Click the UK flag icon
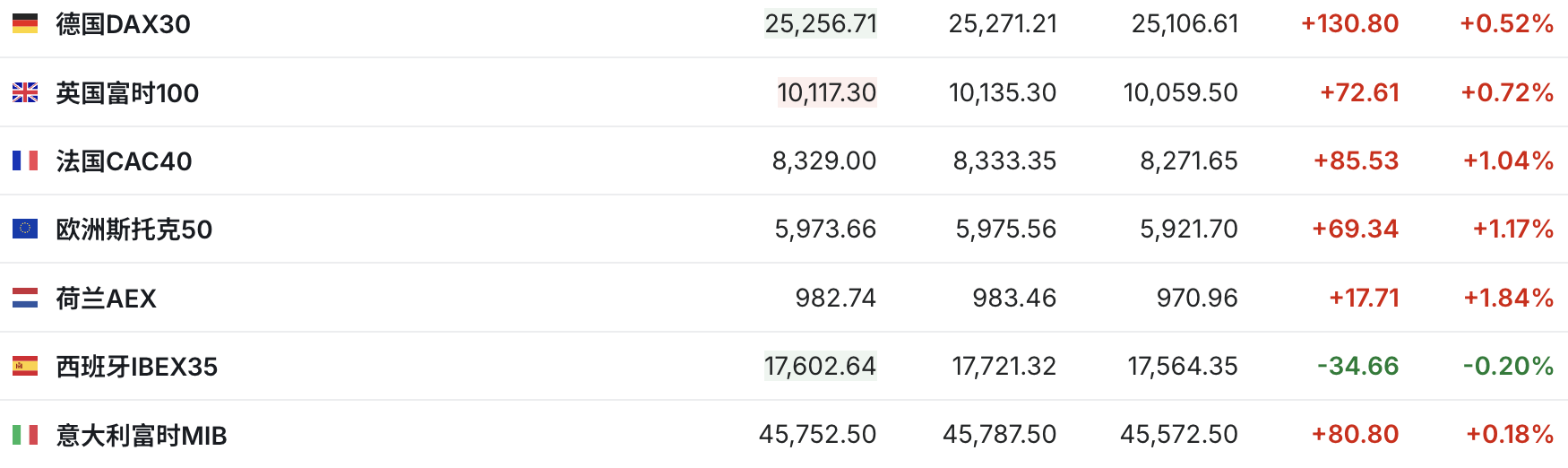Viewport: 1568px width, 468px height. click(x=25, y=92)
